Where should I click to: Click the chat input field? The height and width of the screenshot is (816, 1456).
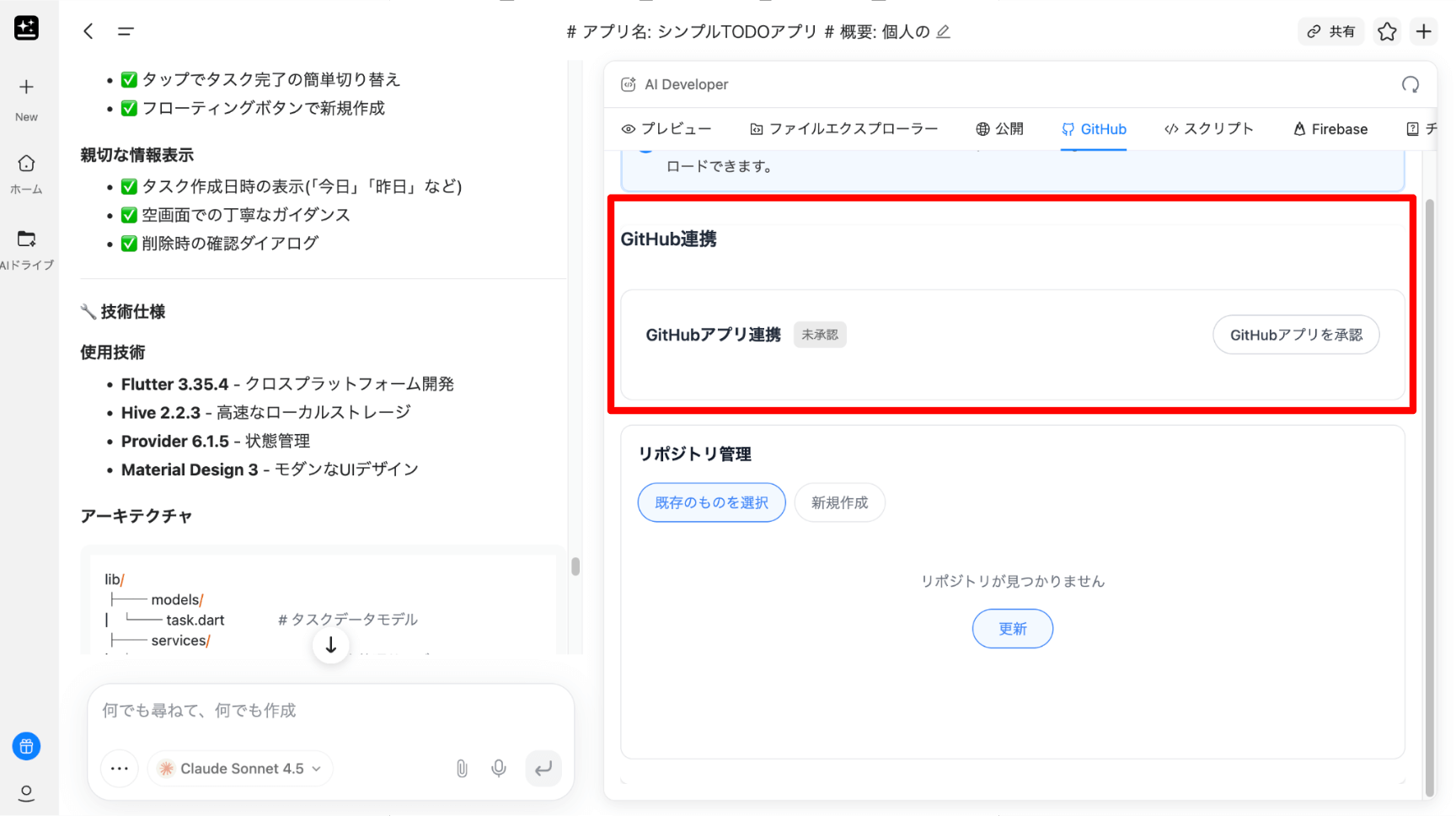pyautogui.click(x=330, y=711)
